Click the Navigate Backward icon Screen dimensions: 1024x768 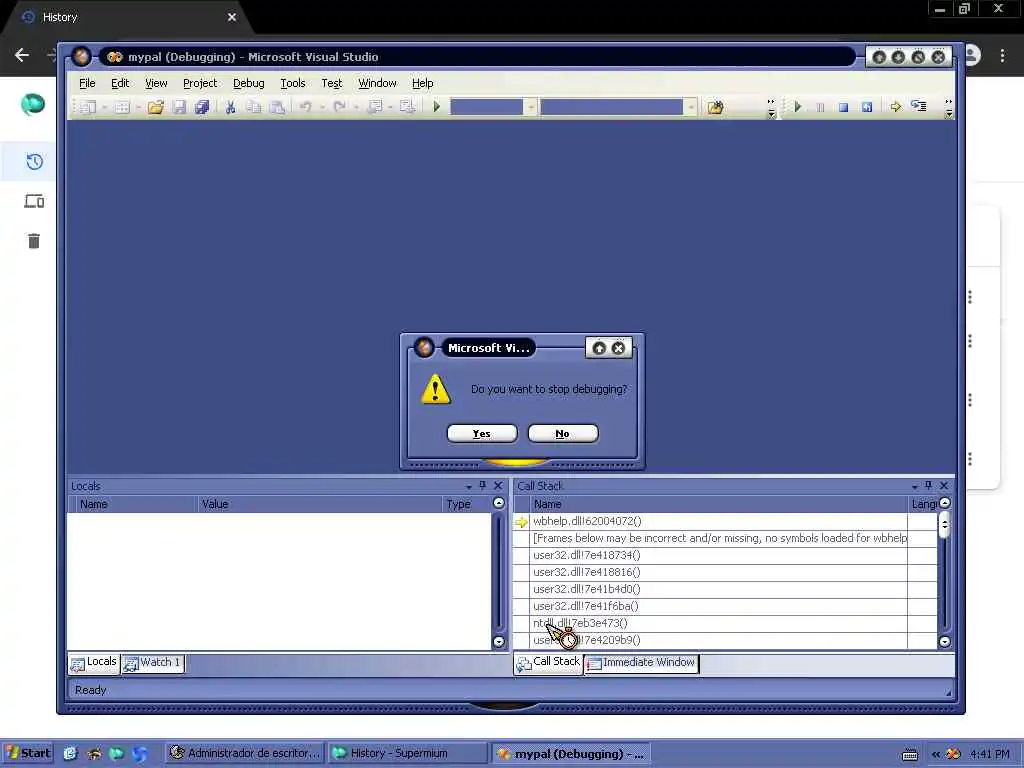(375, 107)
